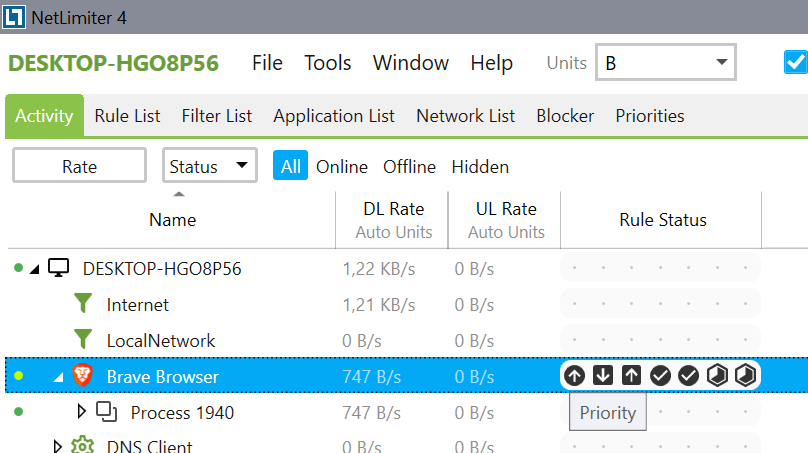
Task: Select the Hidden filter
Action: [x=480, y=166]
